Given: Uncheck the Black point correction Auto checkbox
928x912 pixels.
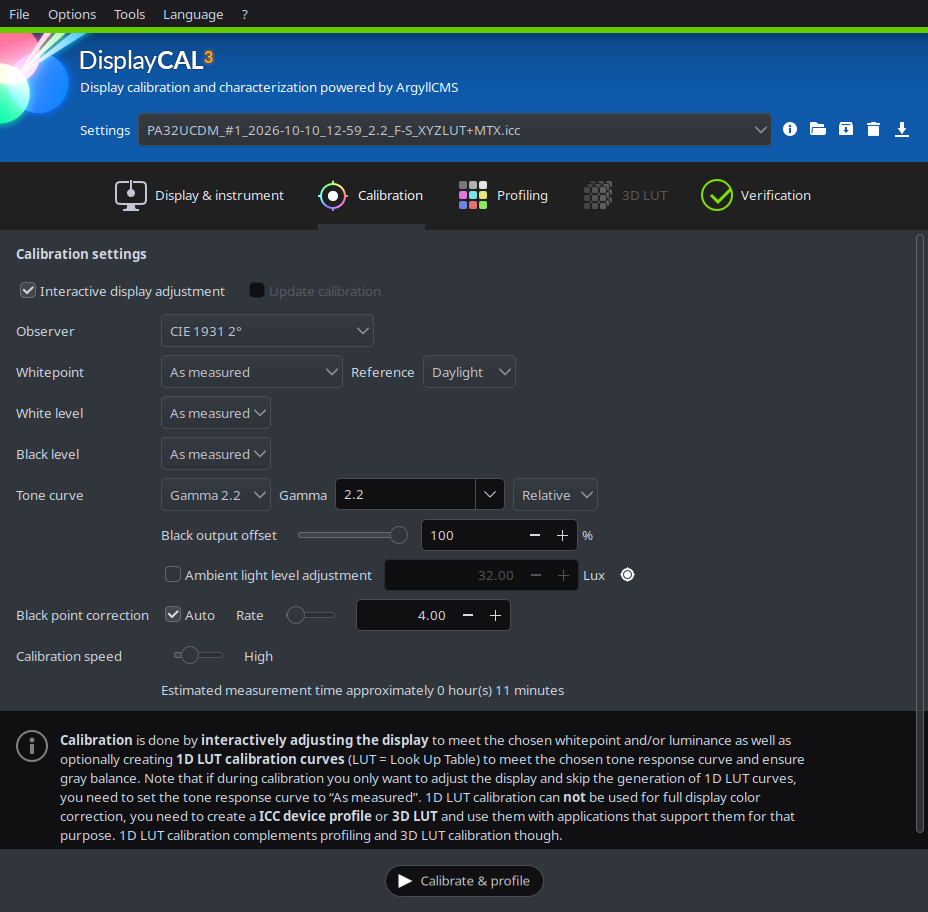Looking at the screenshot, I should tap(173, 614).
